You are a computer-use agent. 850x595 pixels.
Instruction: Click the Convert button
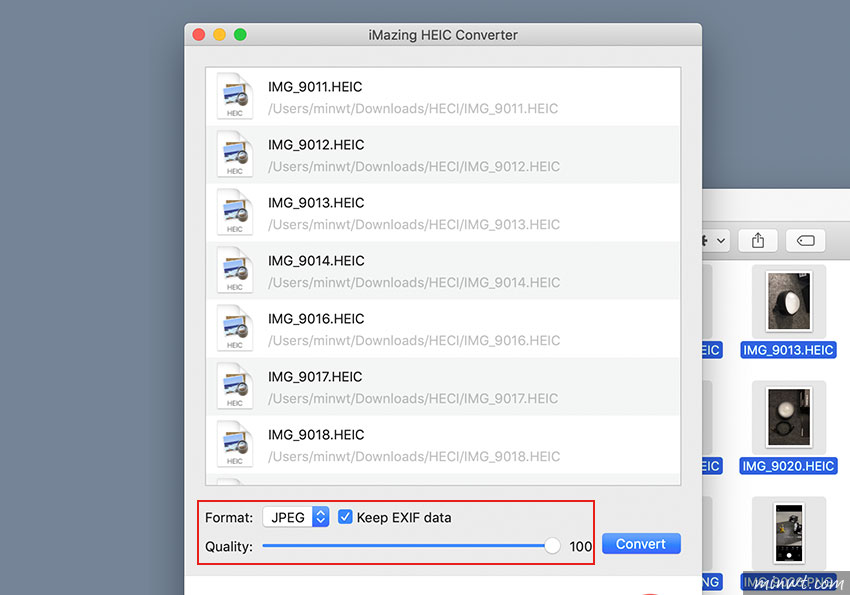tap(641, 544)
